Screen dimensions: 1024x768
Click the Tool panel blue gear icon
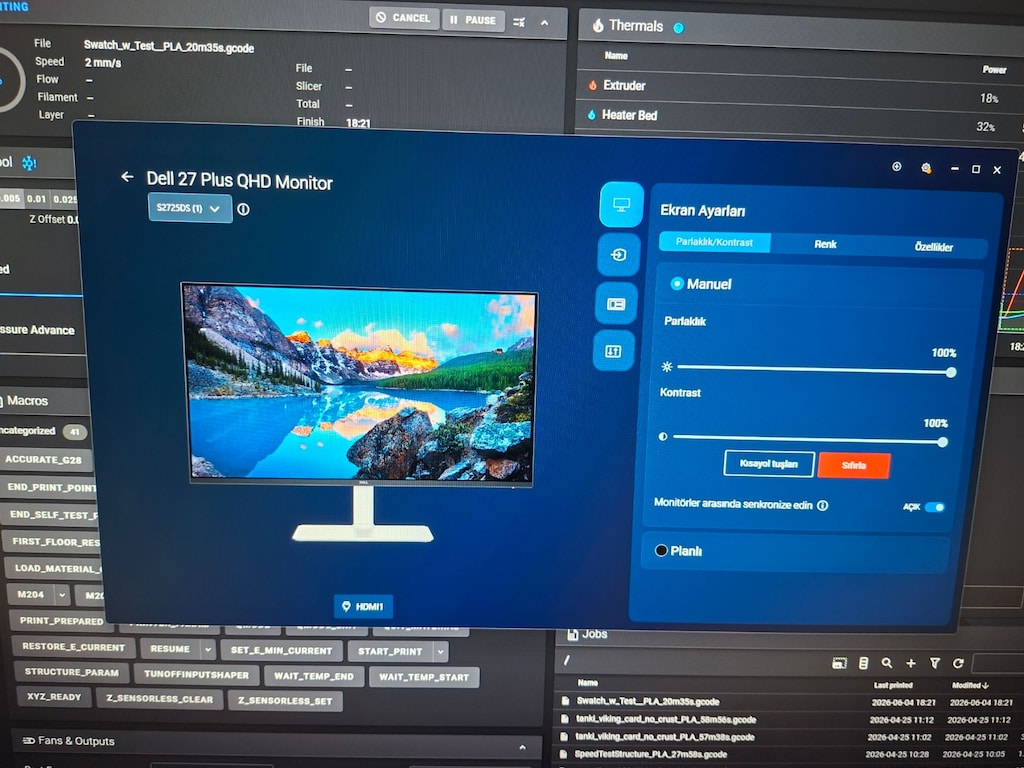tap(29, 163)
